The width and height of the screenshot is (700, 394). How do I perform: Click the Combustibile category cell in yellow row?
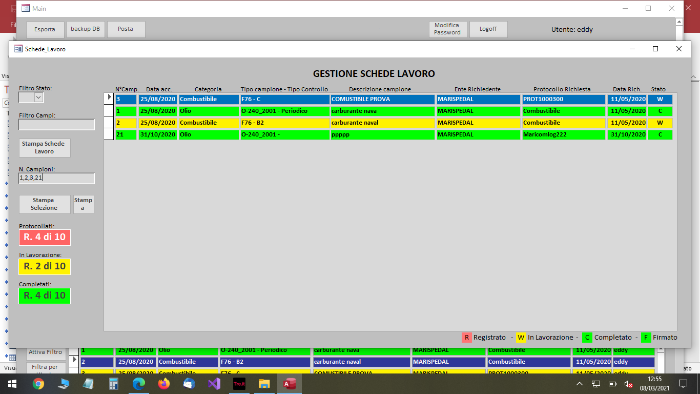click(x=208, y=123)
